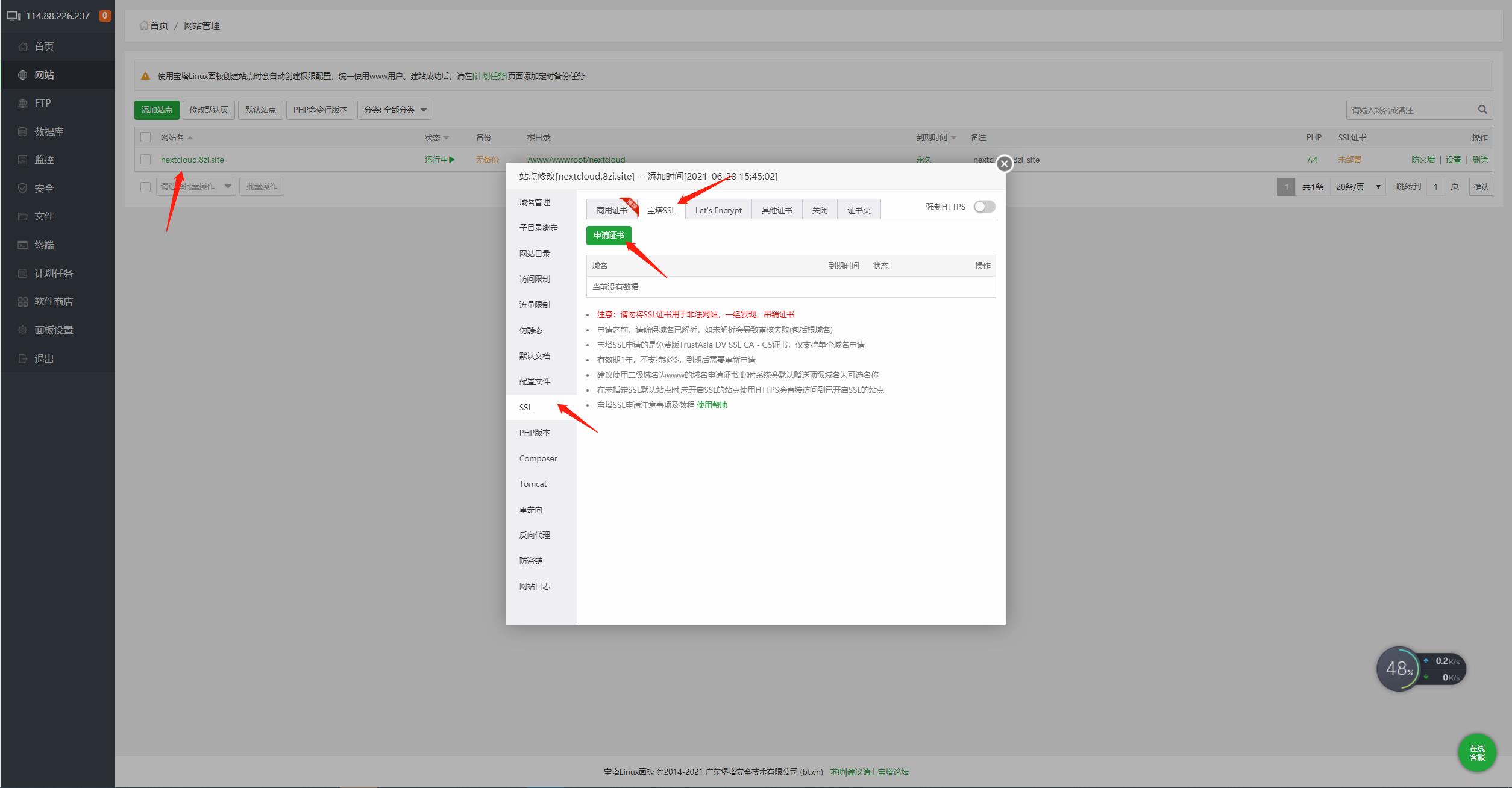
Task: Click the Scheduled Tasks icon in the sidebar
Action: tap(23, 273)
